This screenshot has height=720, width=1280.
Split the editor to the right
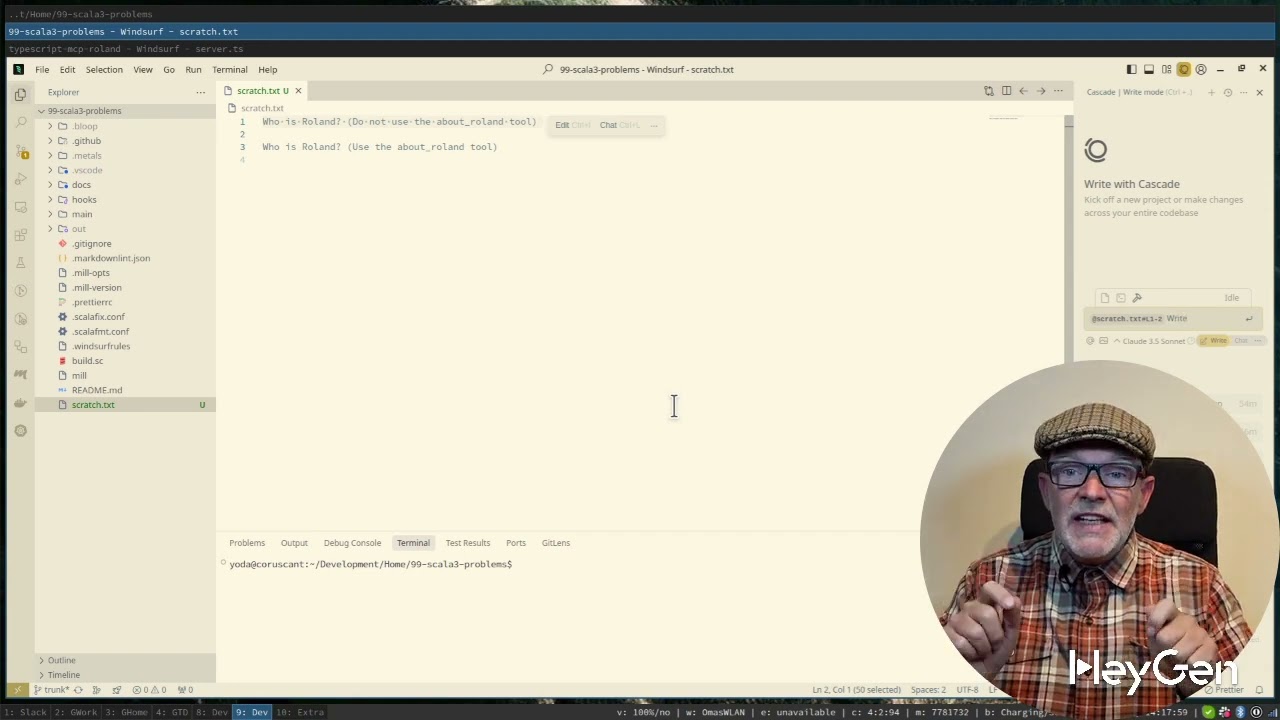[x=1006, y=91]
